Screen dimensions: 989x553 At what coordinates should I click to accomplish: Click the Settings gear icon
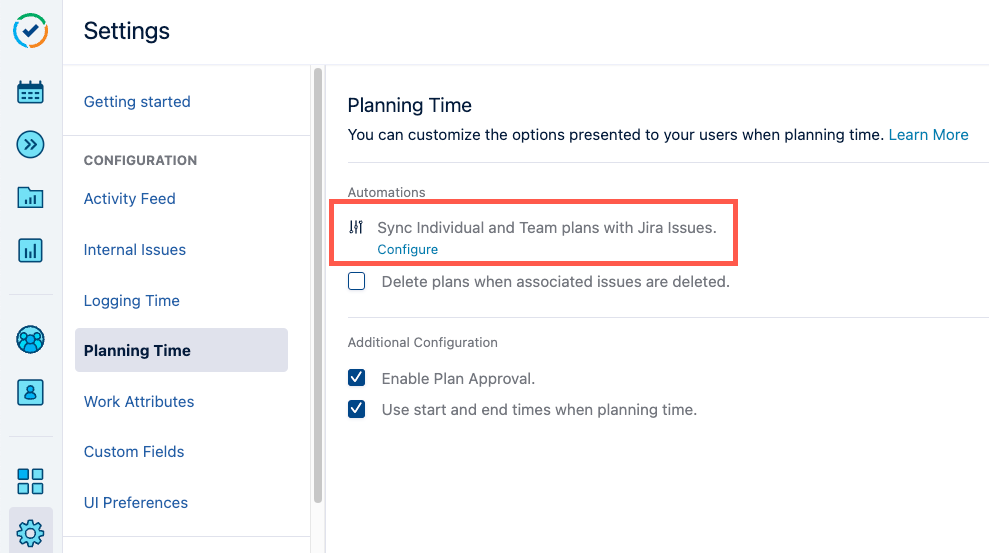pos(30,533)
